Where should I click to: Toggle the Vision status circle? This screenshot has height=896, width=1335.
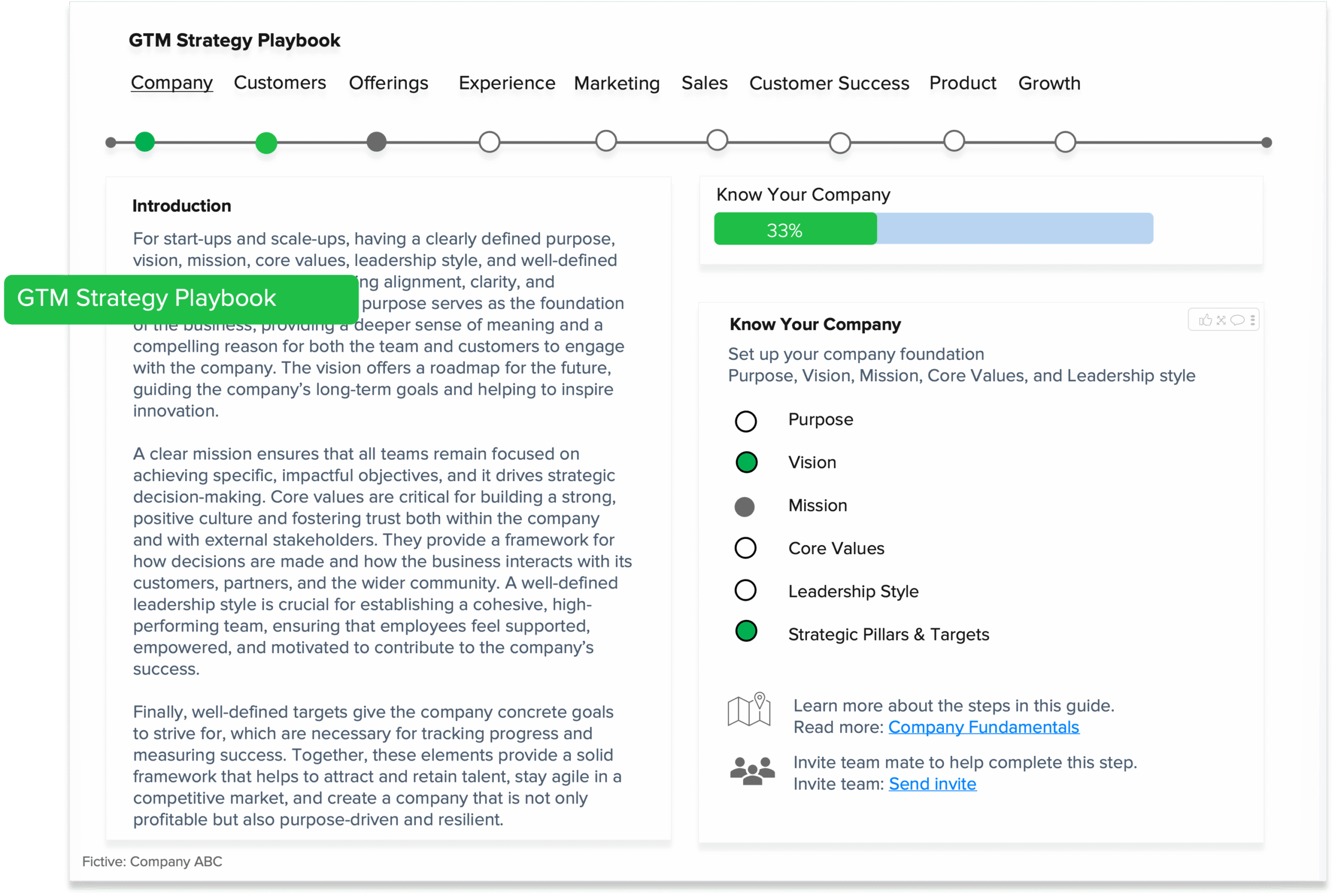tap(746, 462)
